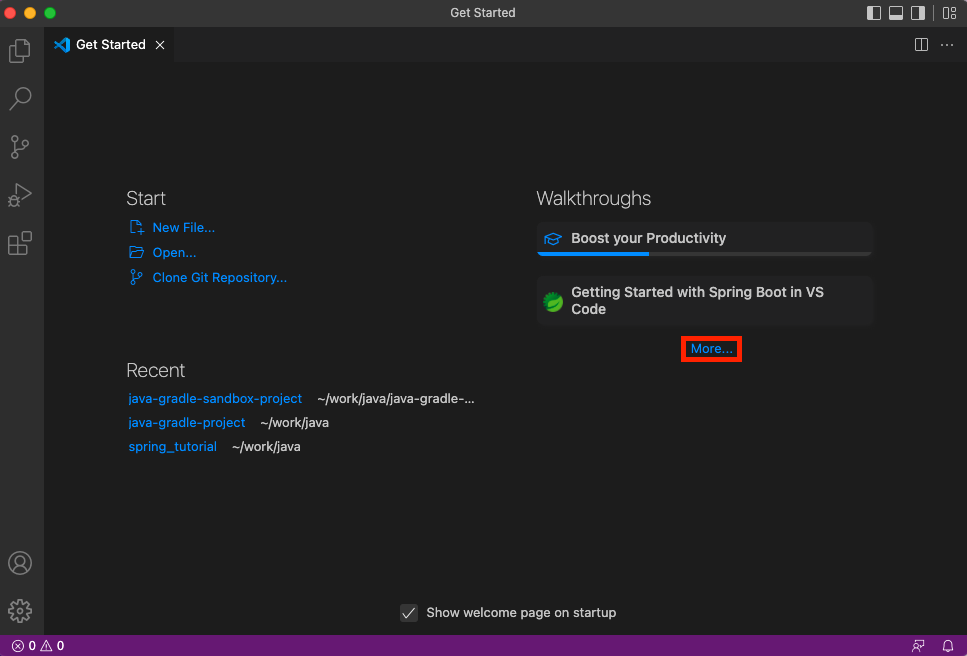Viewport: 967px width, 656px height.
Task: Click the ~/work/java/java-gradle-... path text
Action: coord(396,398)
